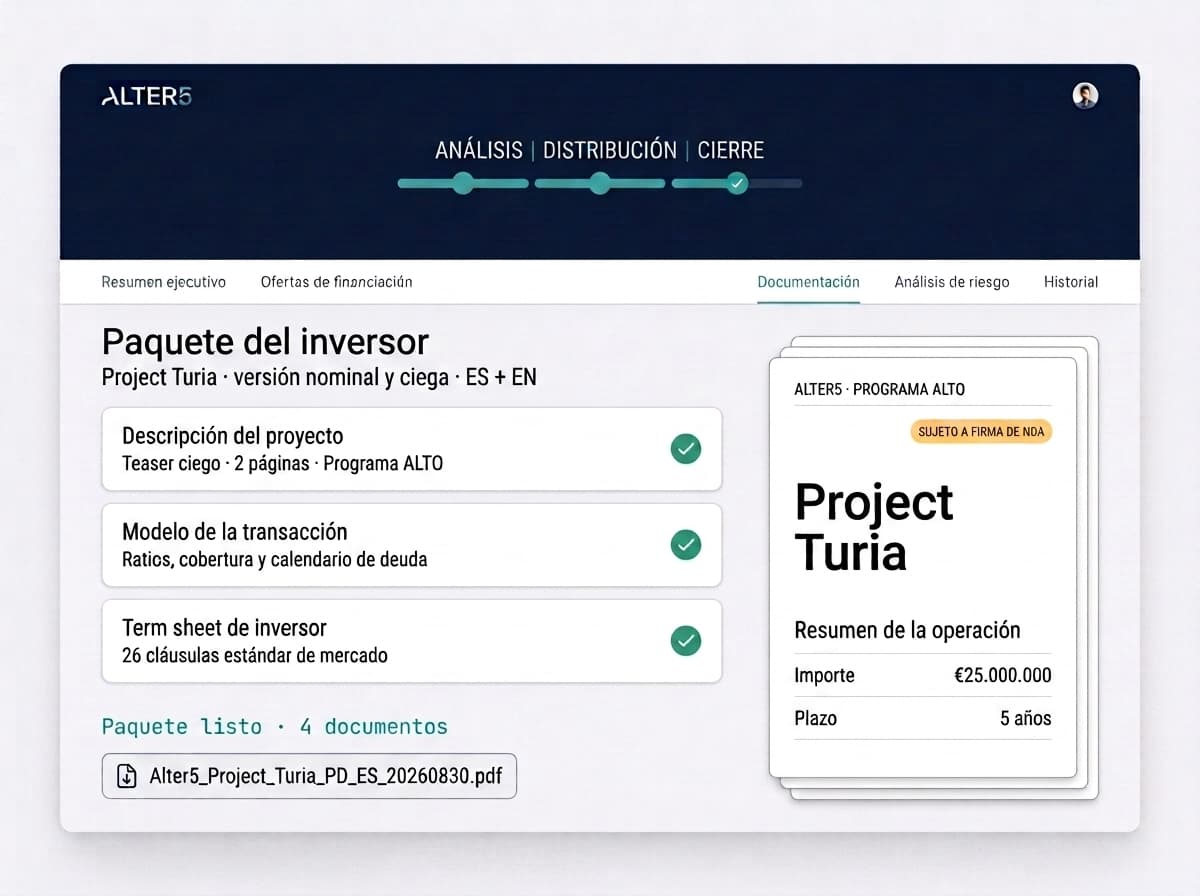Download Alter5_Project_Turia_PD_ES_20260830.pdf
The height and width of the screenshot is (896, 1200).
point(309,776)
